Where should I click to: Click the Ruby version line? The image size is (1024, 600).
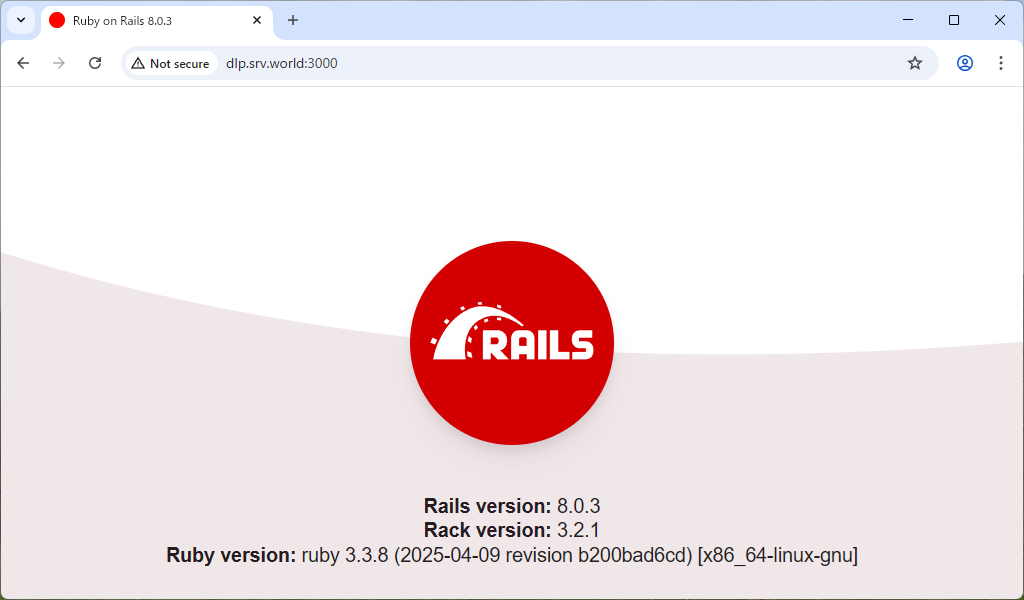coord(512,555)
